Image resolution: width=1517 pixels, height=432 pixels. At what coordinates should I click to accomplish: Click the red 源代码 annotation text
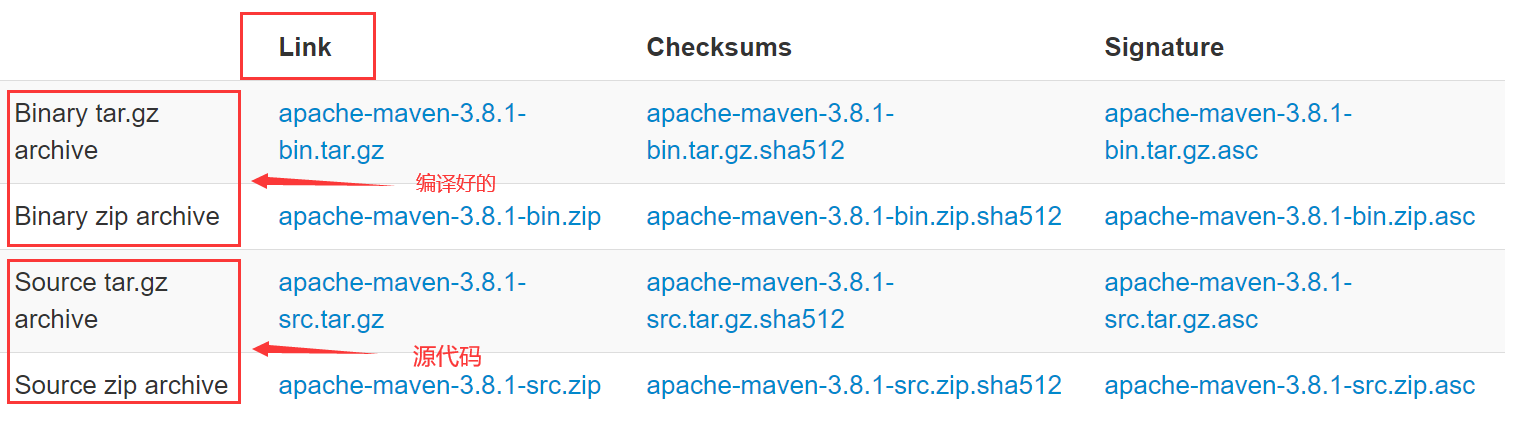click(x=447, y=356)
